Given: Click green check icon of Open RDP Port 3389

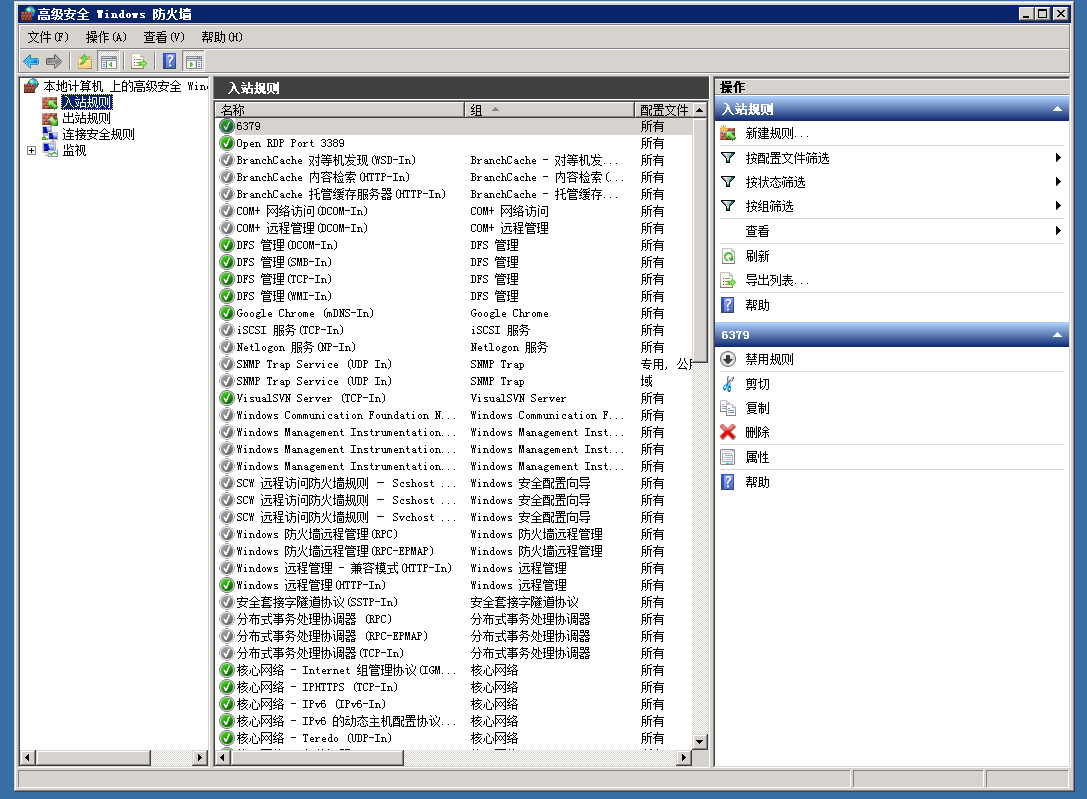Looking at the screenshot, I should 227,143.
